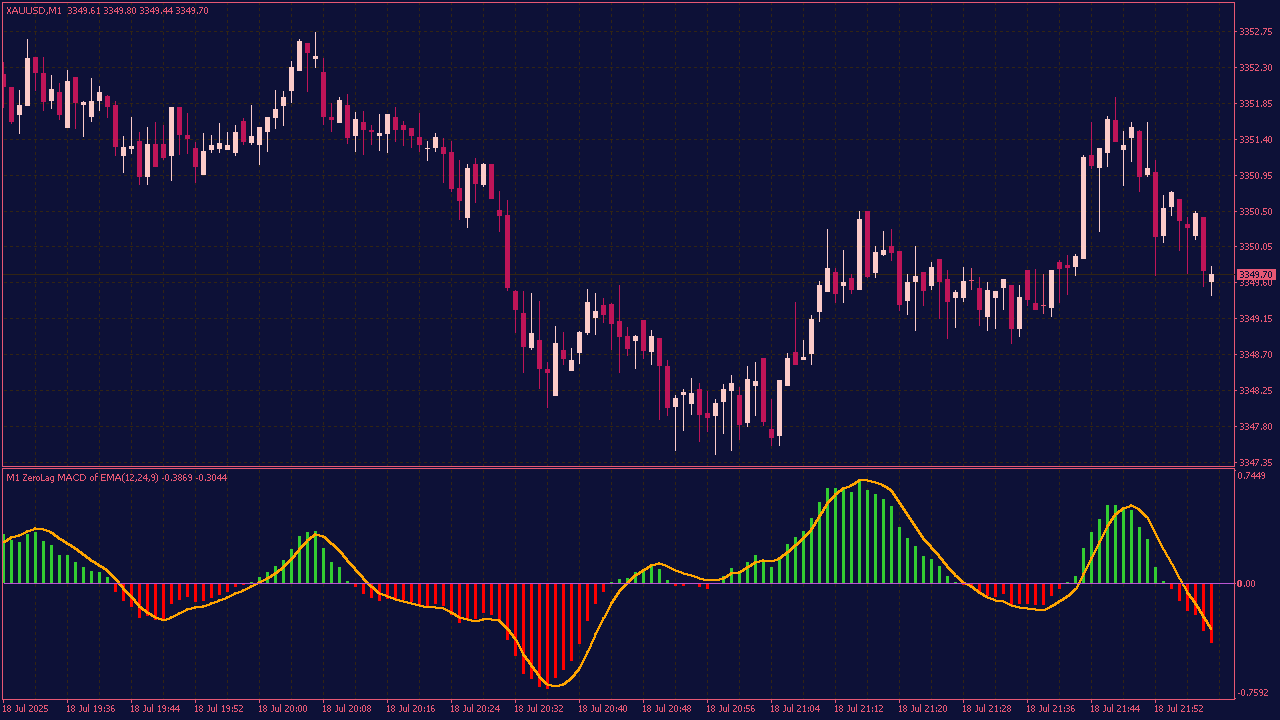Click the XAUUSD,M1 chart title text
The height and width of the screenshot is (720, 1280).
[x=33, y=10]
